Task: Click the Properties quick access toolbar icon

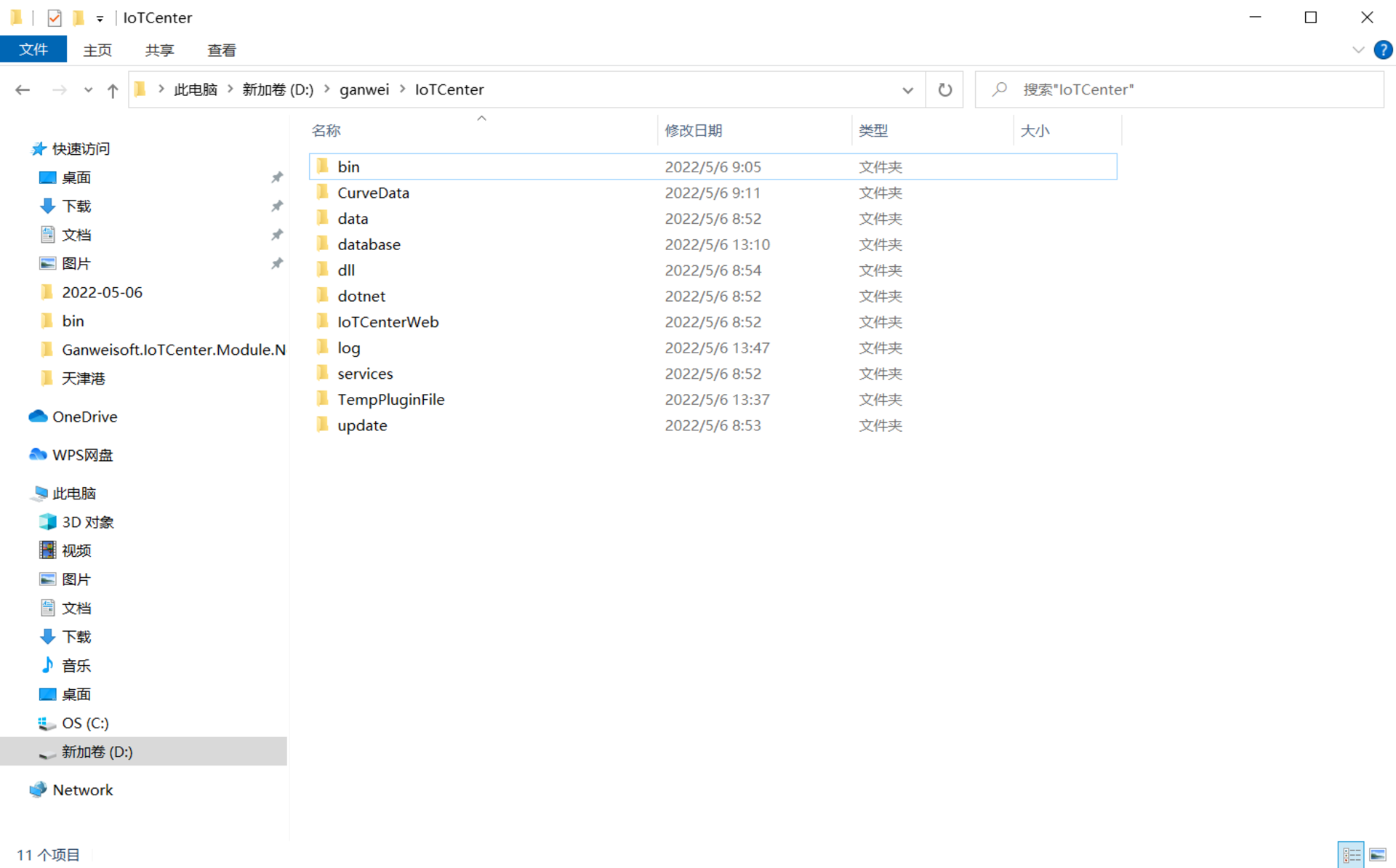Action: (x=55, y=17)
